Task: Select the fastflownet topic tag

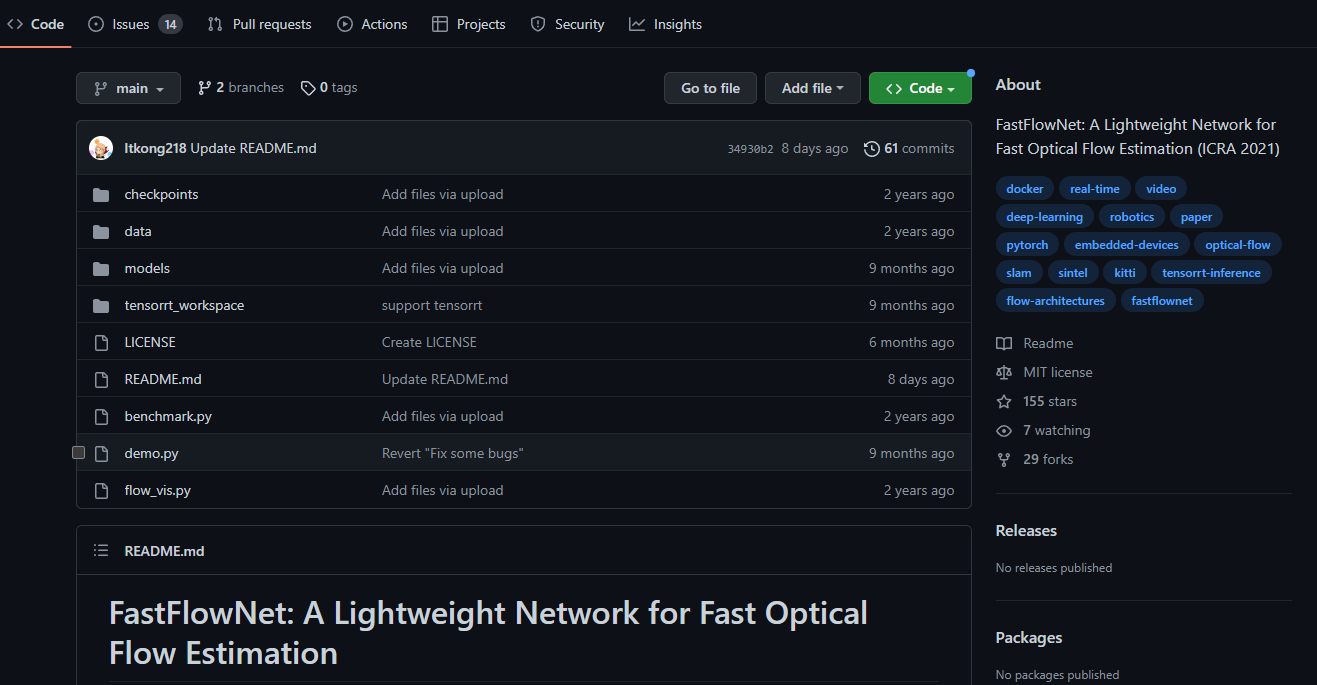Action: coord(1162,300)
